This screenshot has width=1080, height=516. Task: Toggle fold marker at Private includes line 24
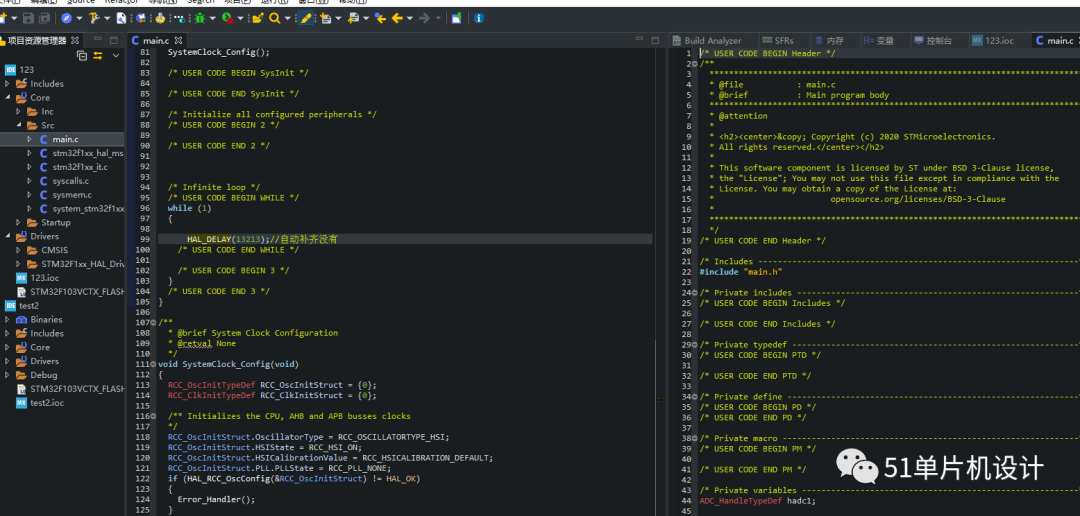coord(695,293)
